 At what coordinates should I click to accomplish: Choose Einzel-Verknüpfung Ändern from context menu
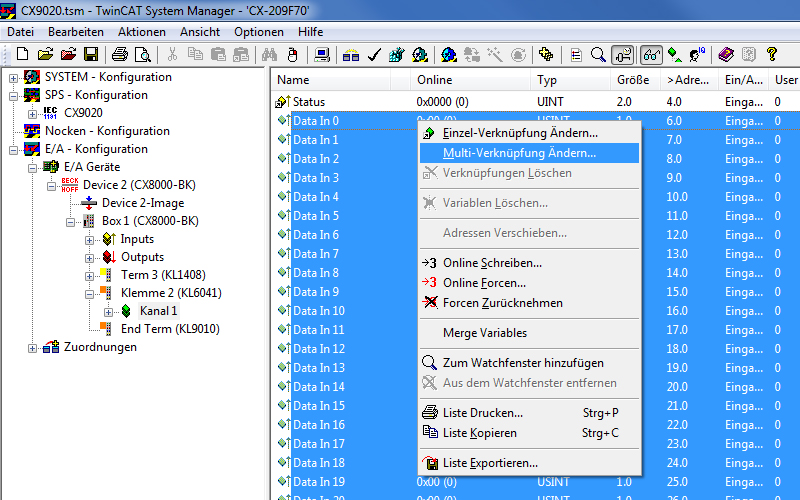pos(529,133)
